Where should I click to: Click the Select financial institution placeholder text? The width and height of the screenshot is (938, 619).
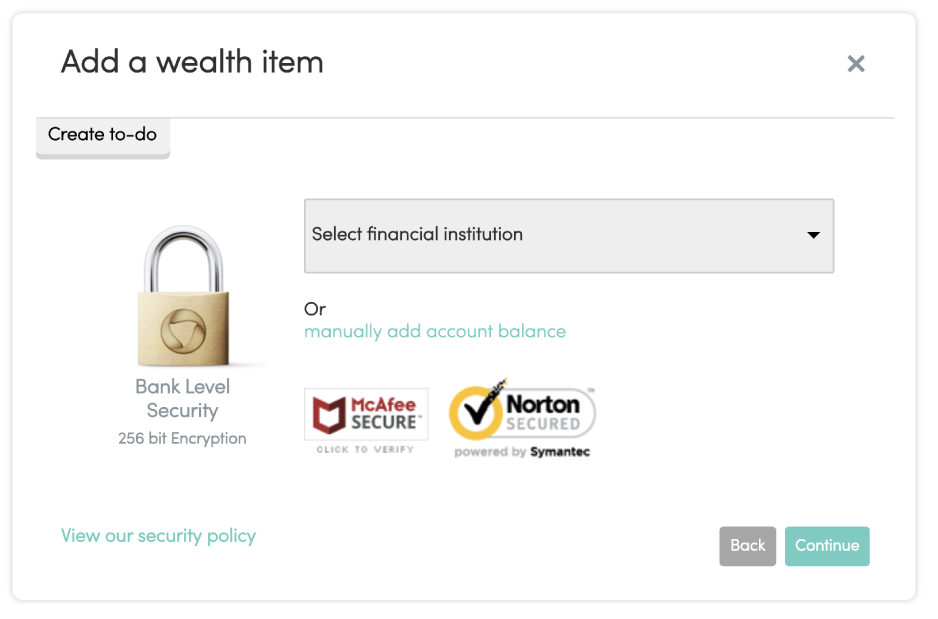click(x=417, y=234)
